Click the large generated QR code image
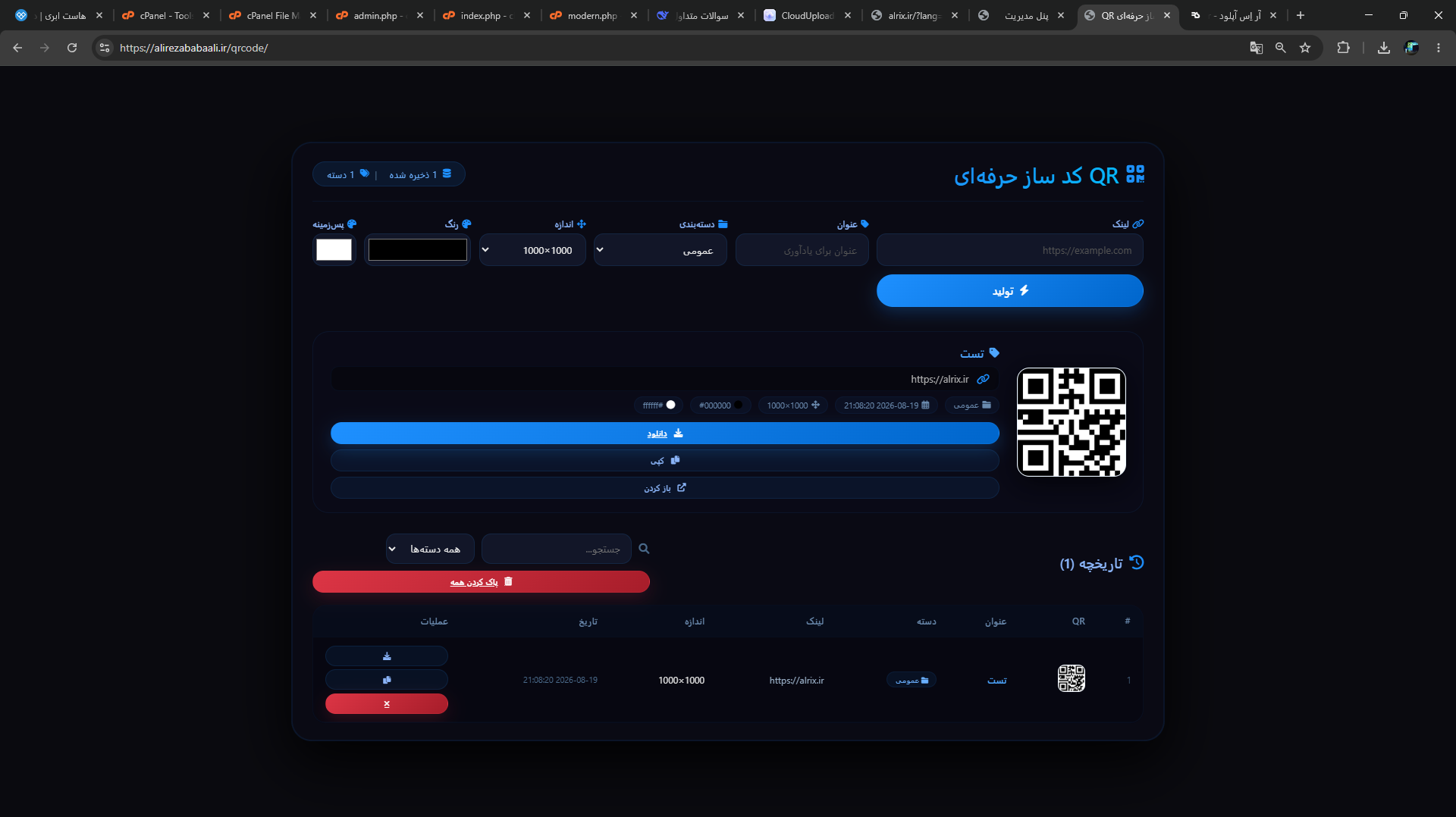Screen dimensions: 1456x817 click(x=1071, y=422)
